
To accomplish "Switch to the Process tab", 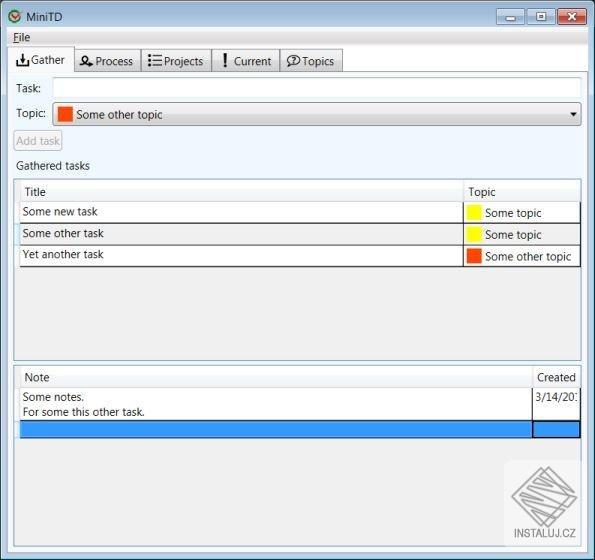I will click(x=107, y=61).
